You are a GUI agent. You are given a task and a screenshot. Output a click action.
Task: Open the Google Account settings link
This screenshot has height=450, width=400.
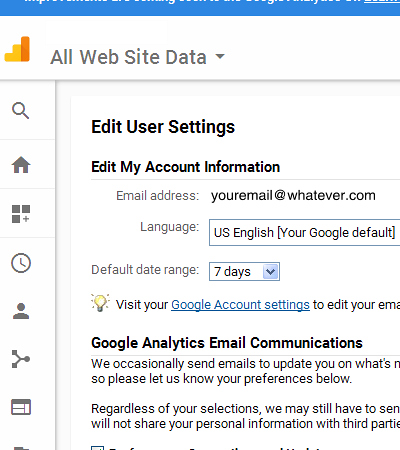(240, 305)
